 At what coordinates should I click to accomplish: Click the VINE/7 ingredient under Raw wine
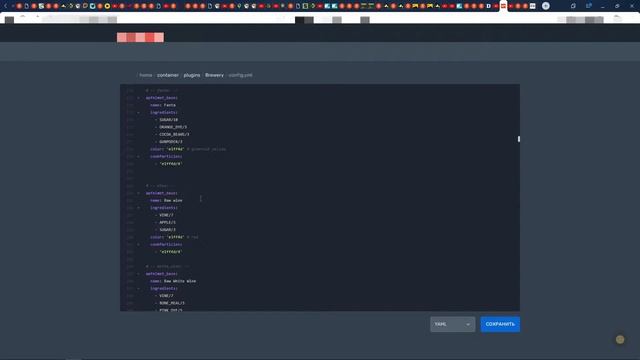(x=166, y=216)
